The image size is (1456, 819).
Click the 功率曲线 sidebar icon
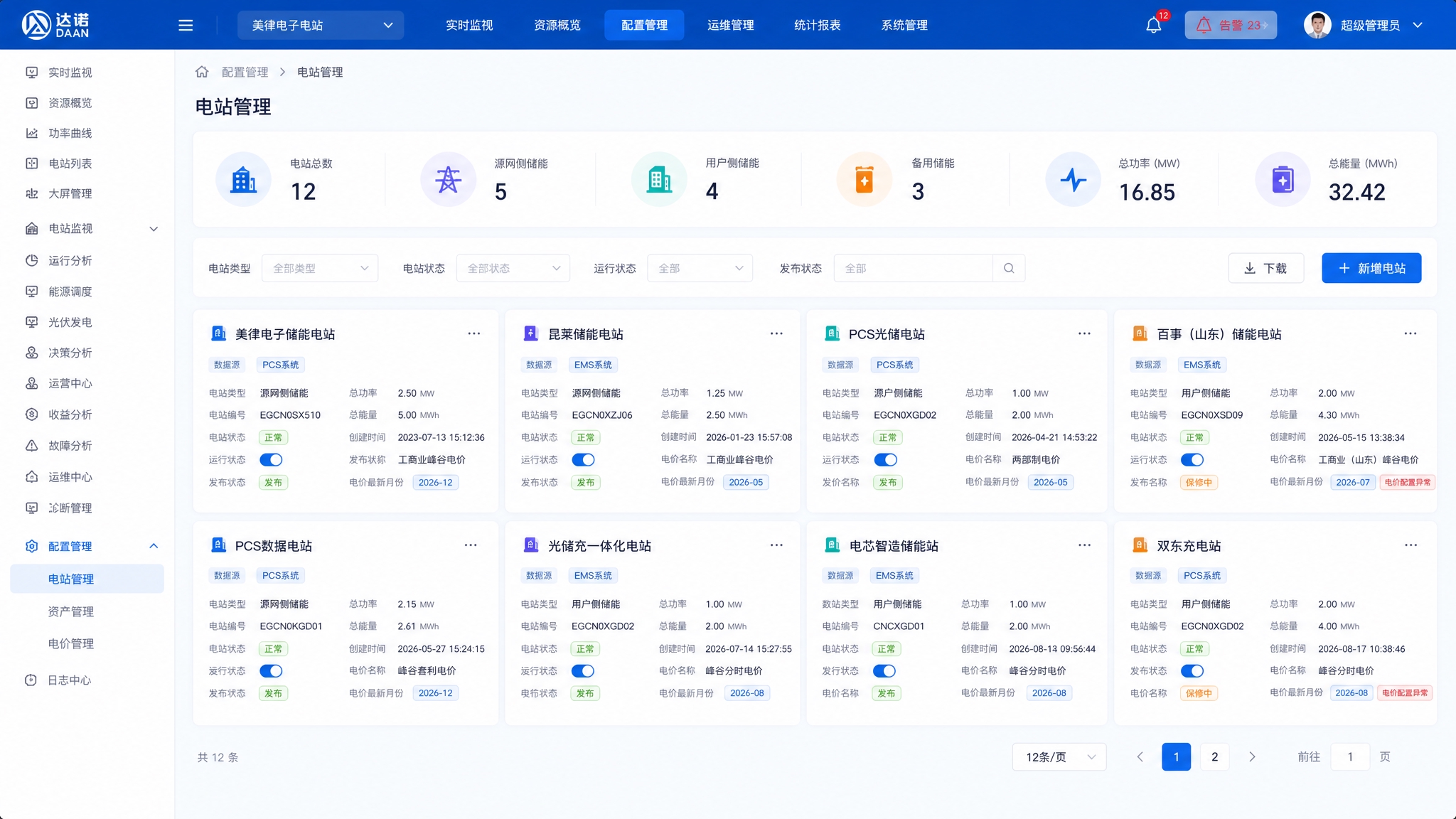pyautogui.click(x=32, y=133)
